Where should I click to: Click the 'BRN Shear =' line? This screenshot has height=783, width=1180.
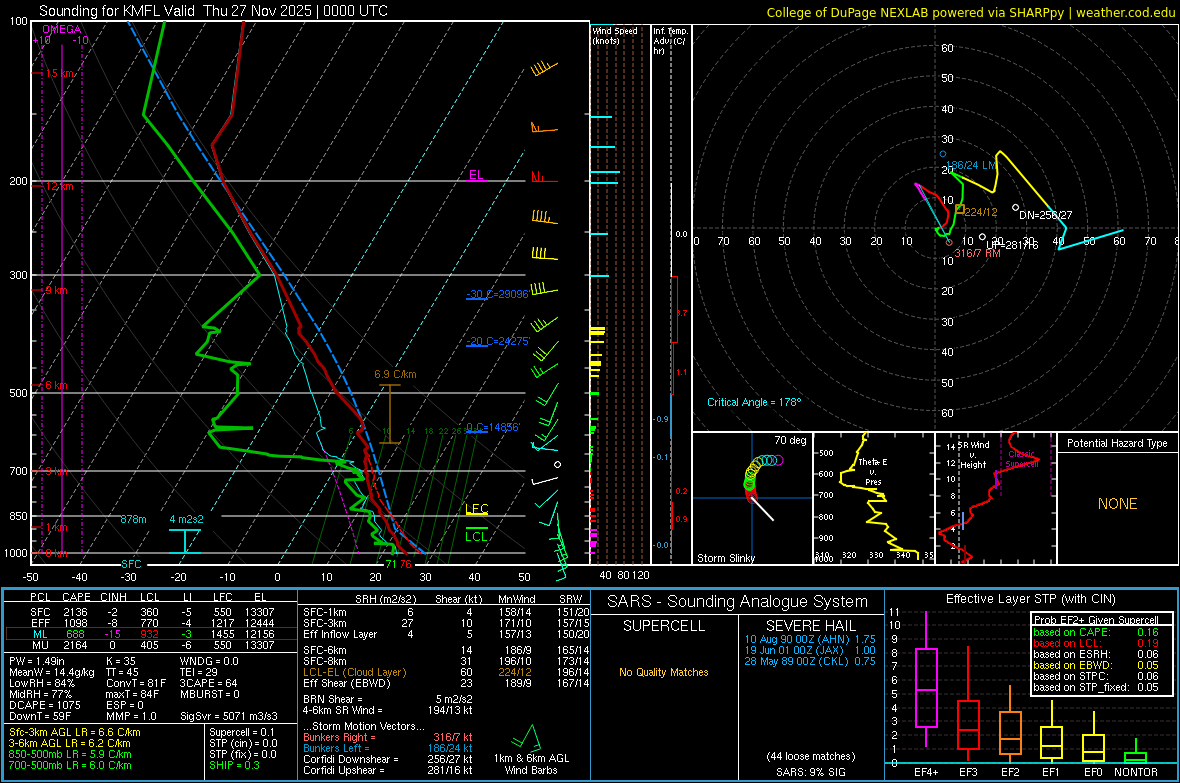pos(388,699)
